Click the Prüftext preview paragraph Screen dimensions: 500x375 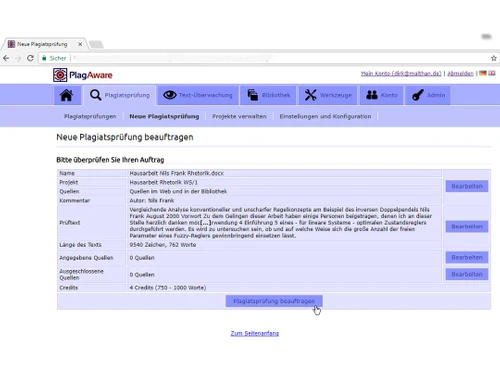pyautogui.click(x=281, y=223)
